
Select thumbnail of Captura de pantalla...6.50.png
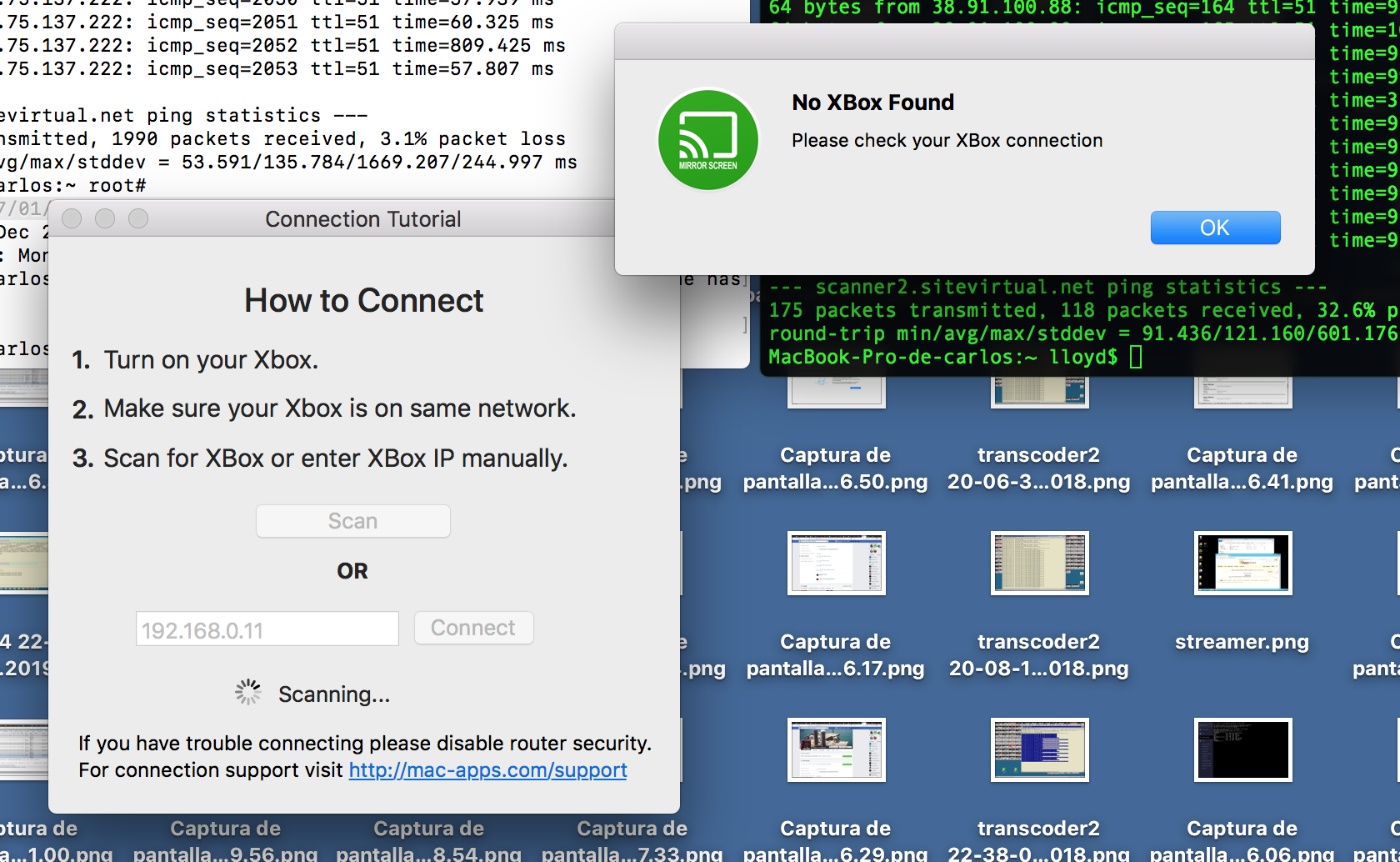pos(836,391)
